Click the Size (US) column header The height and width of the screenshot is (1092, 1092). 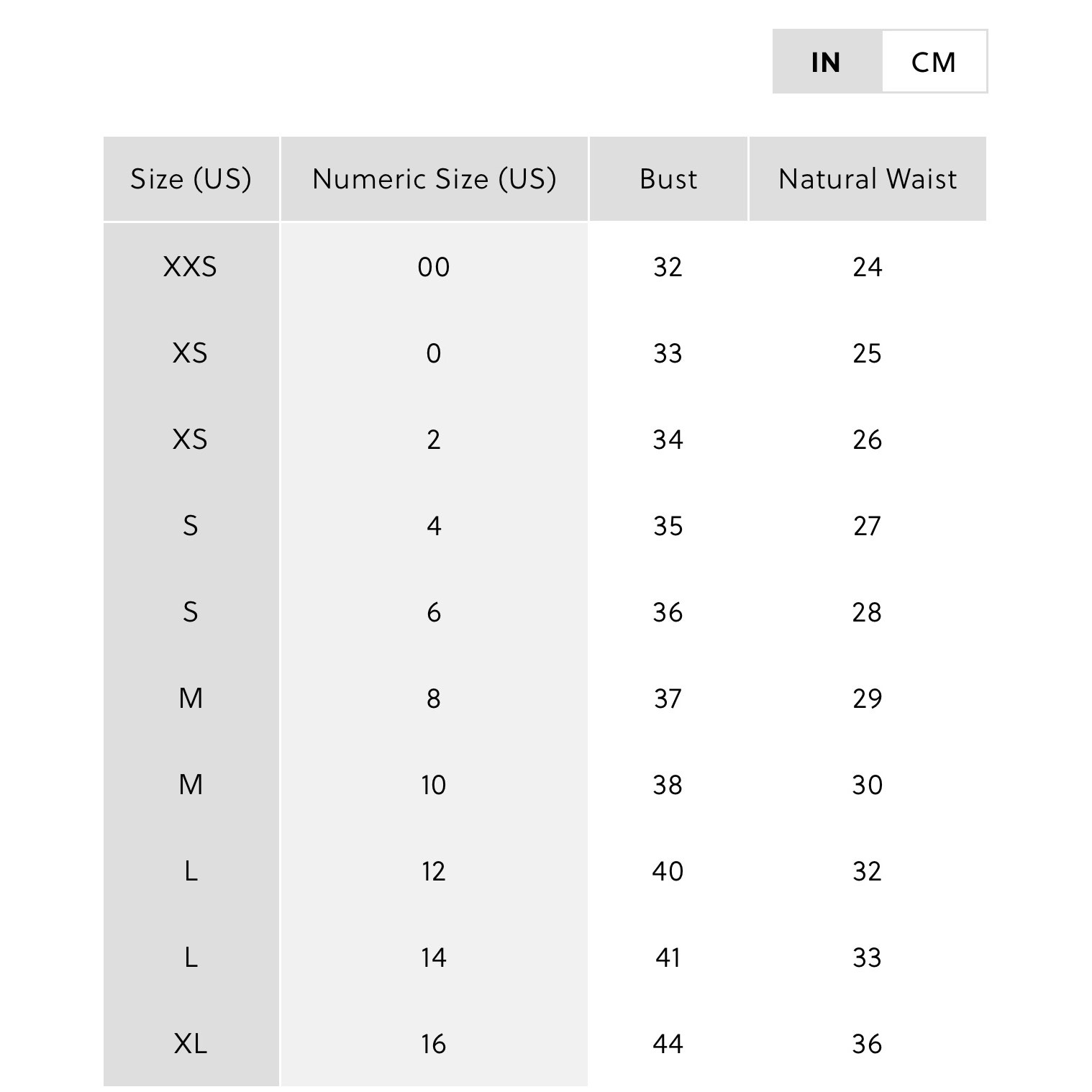click(191, 178)
